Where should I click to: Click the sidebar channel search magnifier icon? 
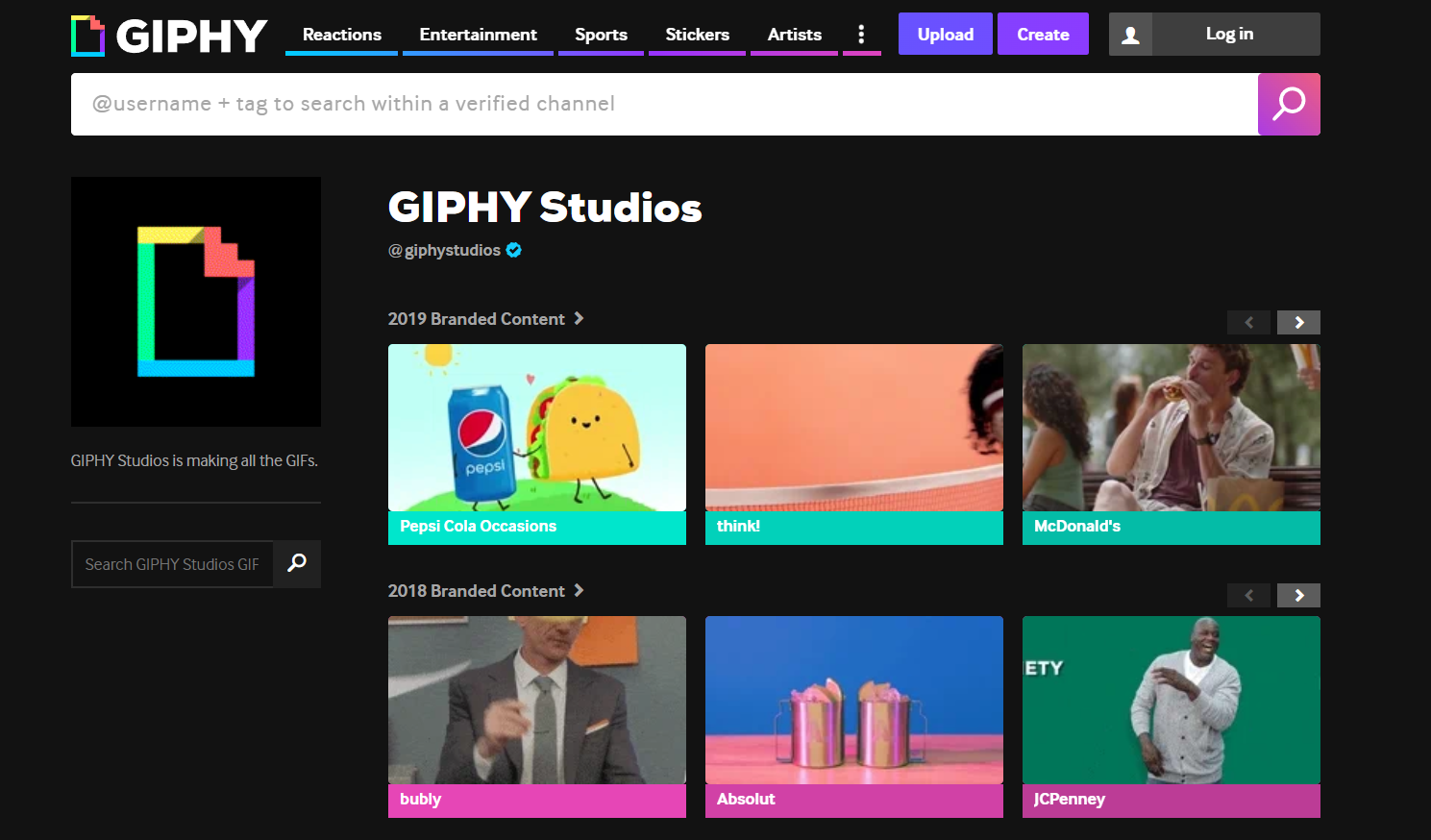coord(297,563)
